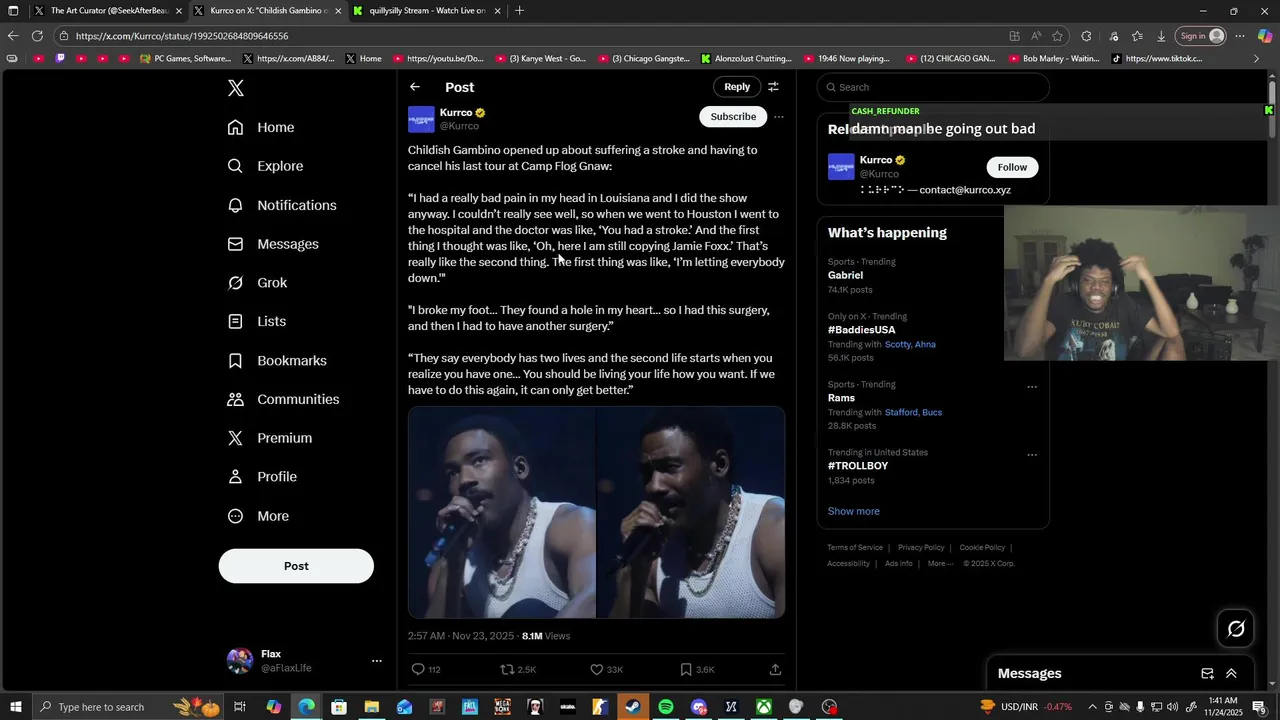Click the reply comment icon with 112

point(426,669)
